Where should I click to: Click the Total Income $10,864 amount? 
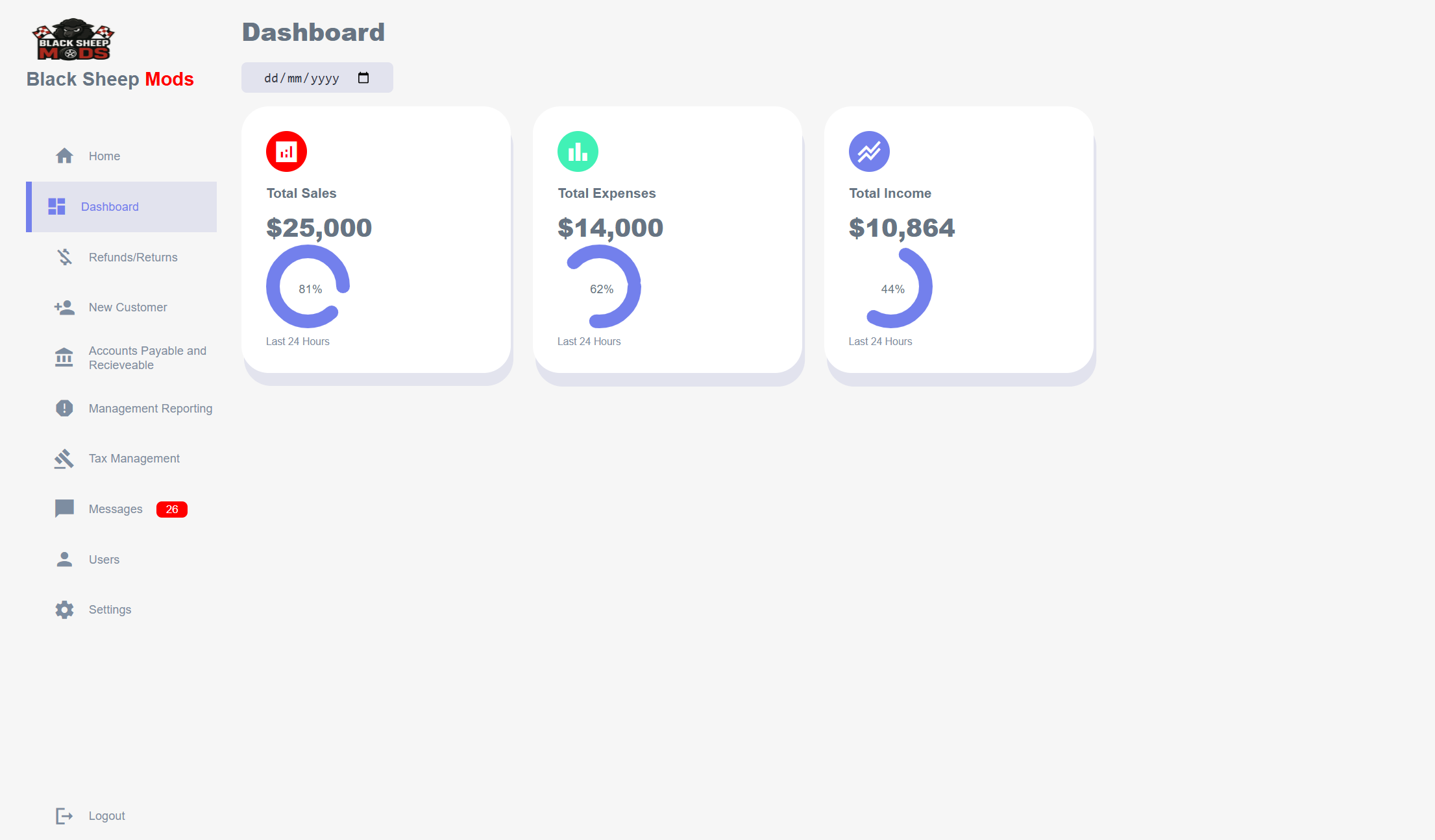pyautogui.click(x=901, y=228)
